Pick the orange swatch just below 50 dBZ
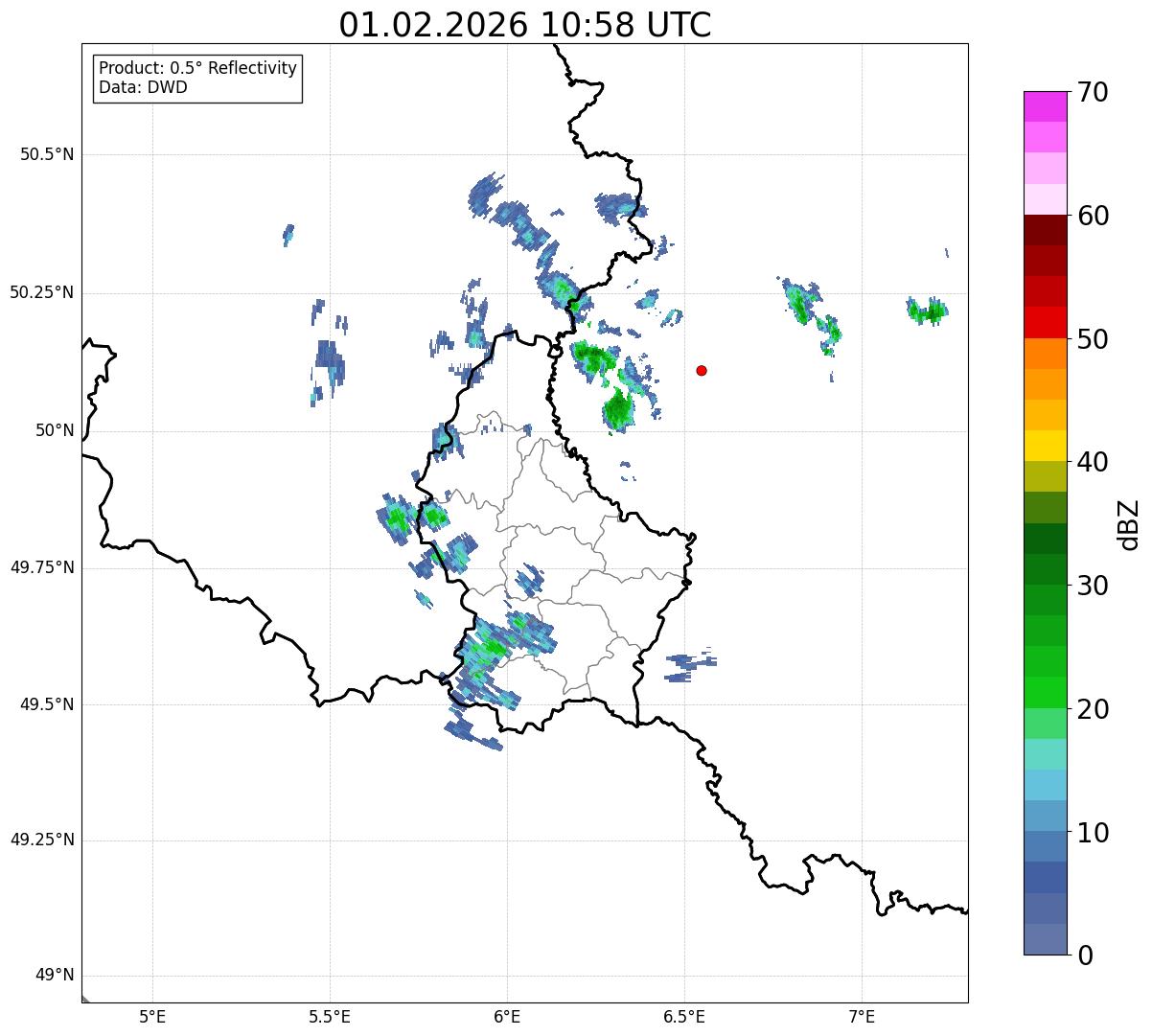Viewport: 1152px width, 1036px height. [1046, 354]
